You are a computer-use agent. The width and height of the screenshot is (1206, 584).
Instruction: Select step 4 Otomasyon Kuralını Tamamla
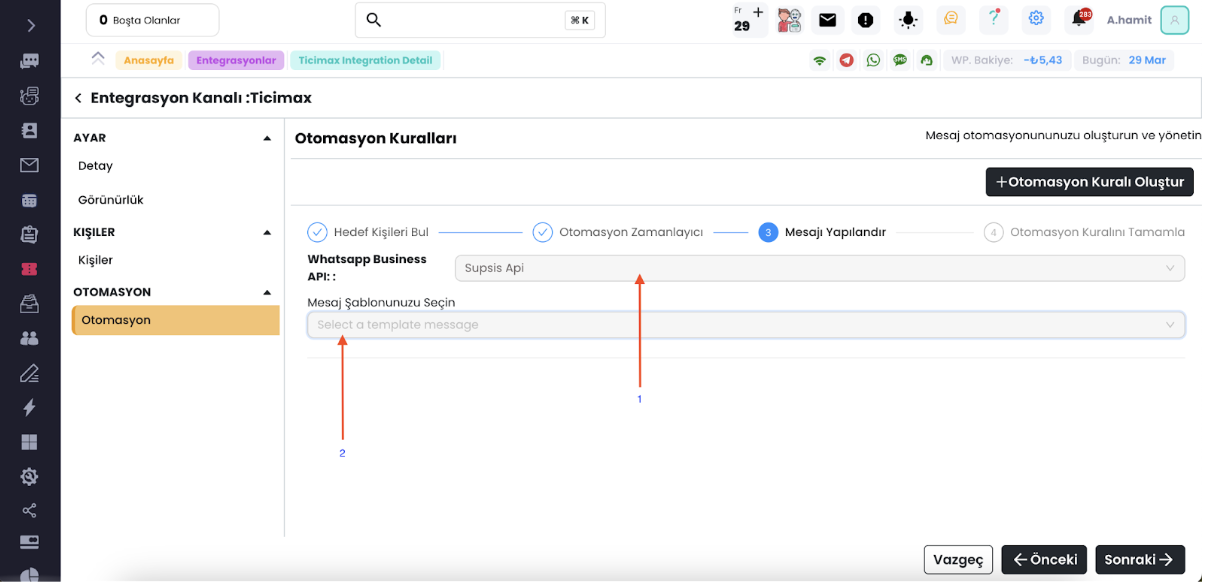(1084, 232)
